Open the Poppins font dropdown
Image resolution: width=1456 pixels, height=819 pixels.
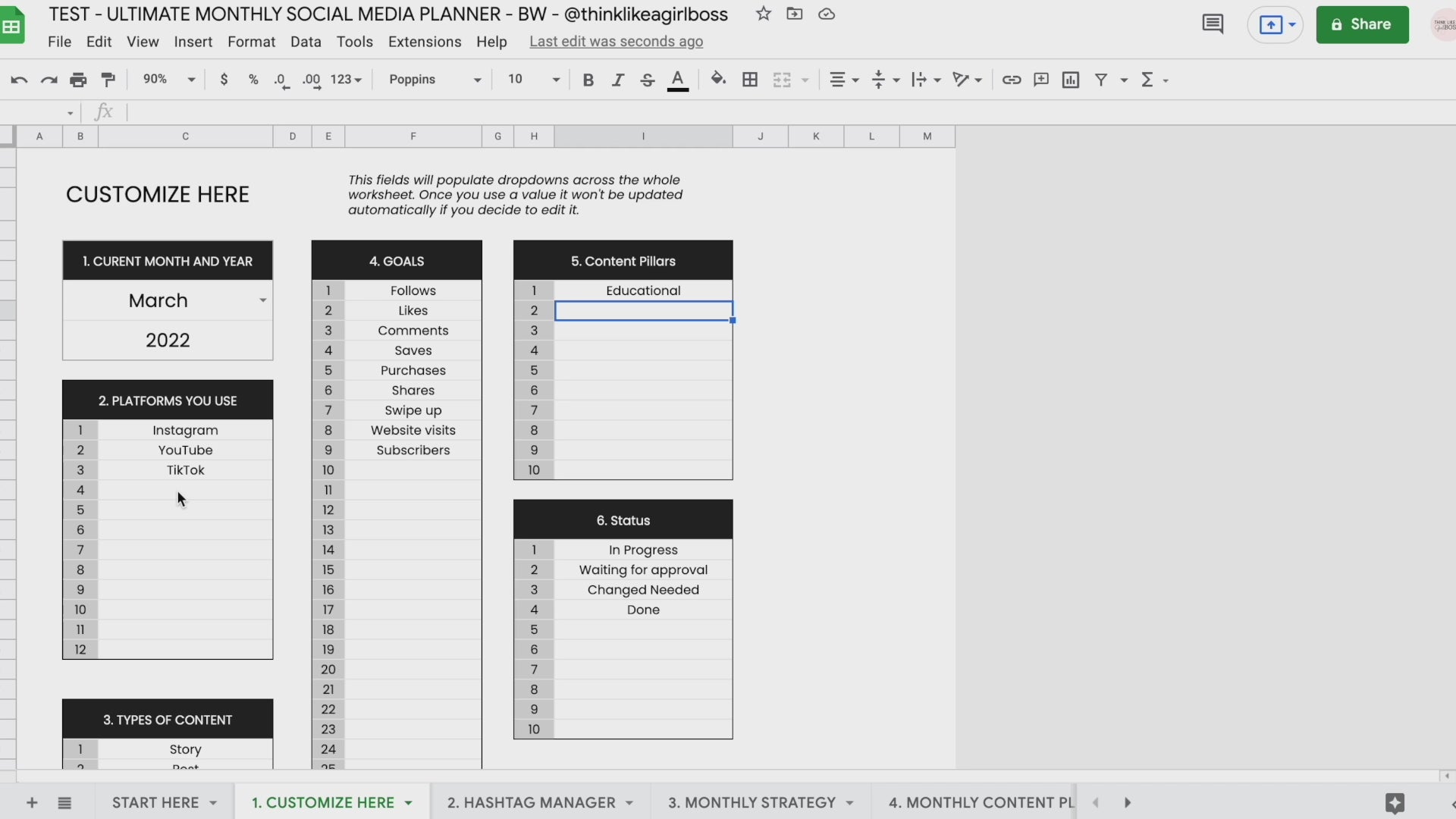[x=435, y=80]
